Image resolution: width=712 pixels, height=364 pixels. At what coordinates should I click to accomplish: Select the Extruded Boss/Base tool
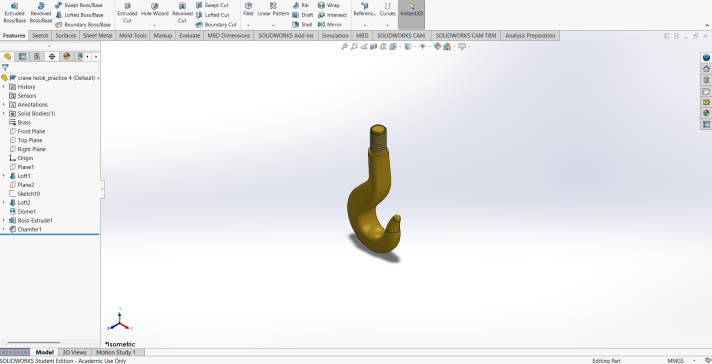pos(15,13)
